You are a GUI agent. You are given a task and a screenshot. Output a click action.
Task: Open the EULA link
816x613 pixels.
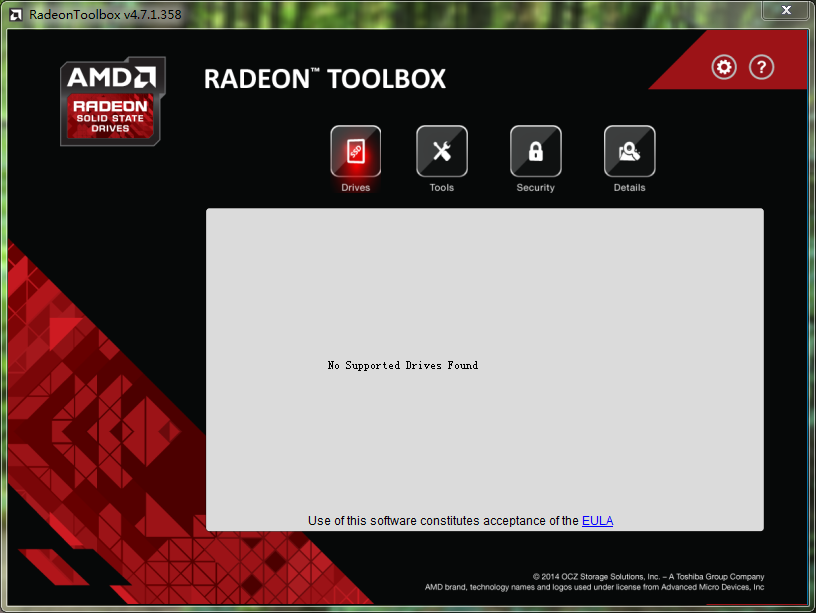pyautogui.click(x=597, y=520)
